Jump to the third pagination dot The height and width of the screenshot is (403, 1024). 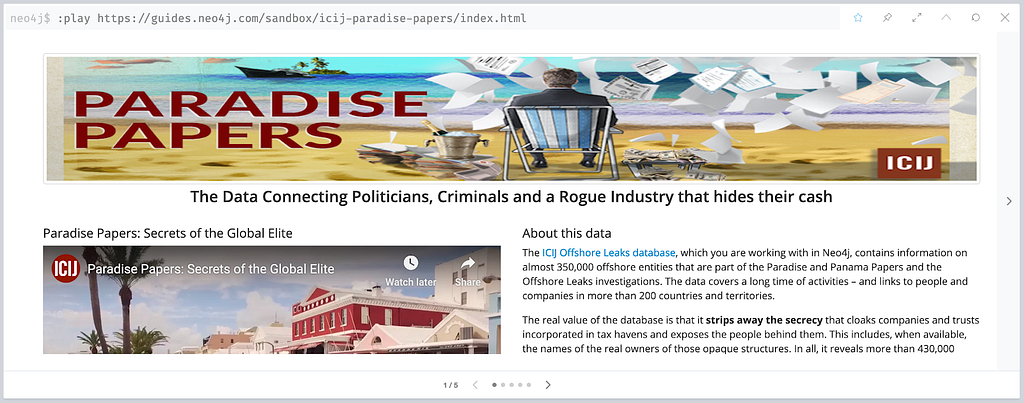click(x=511, y=385)
